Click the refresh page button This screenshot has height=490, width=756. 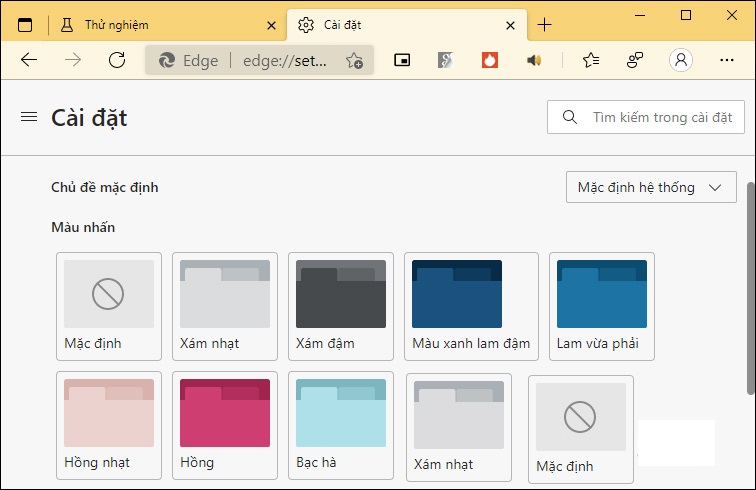(117, 60)
